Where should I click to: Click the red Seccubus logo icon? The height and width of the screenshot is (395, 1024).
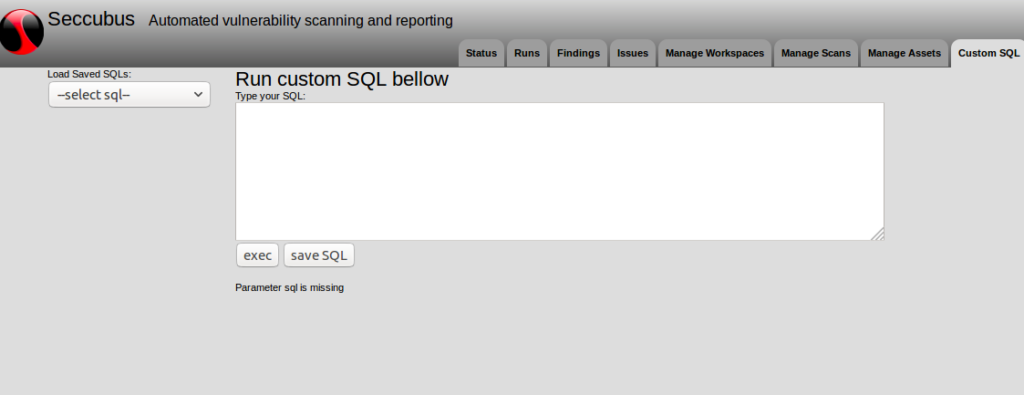click(x=22, y=31)
